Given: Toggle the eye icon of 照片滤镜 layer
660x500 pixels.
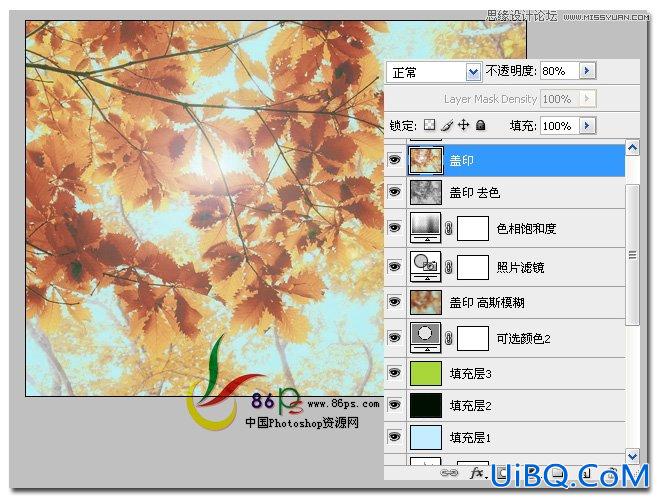Looking at the screenshot, I should click(394, 266).
